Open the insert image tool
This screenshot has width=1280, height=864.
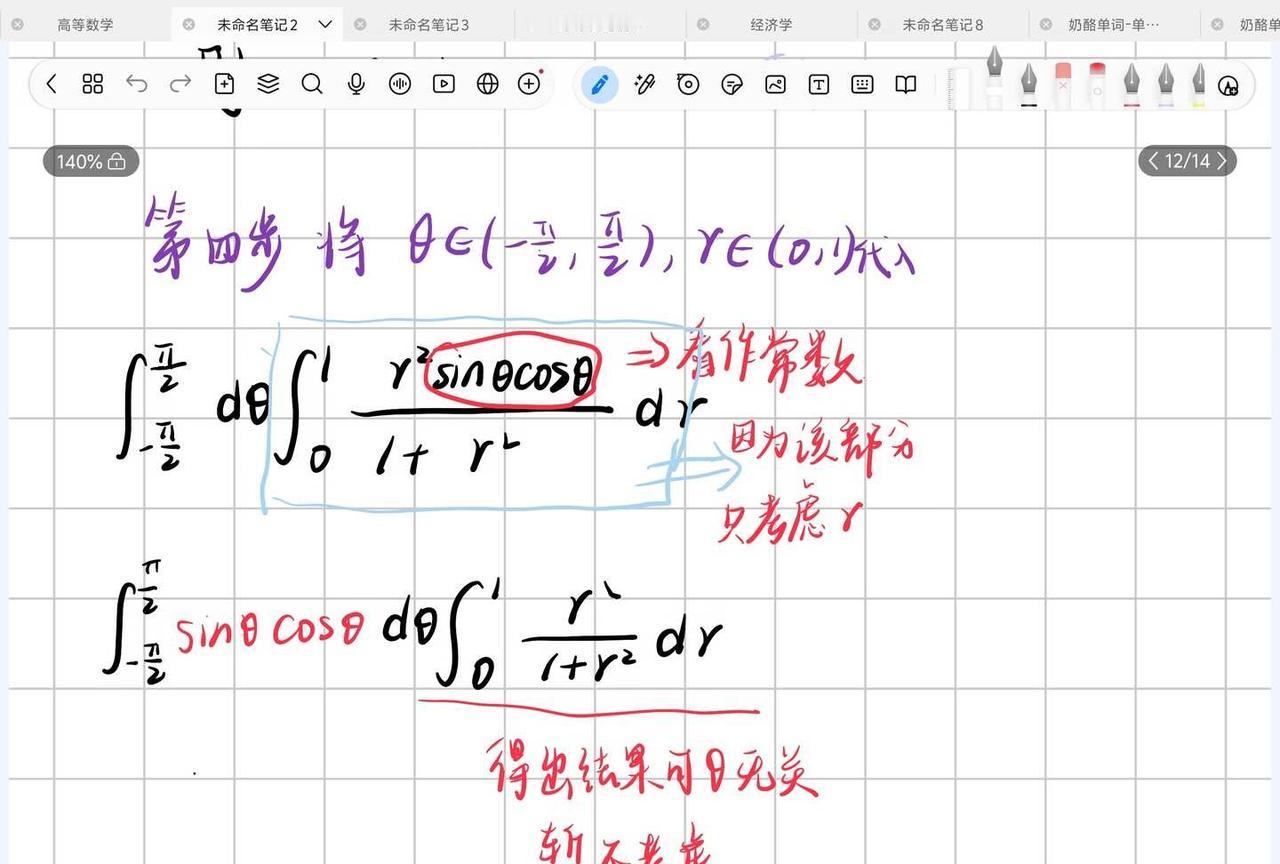point(775,85)
